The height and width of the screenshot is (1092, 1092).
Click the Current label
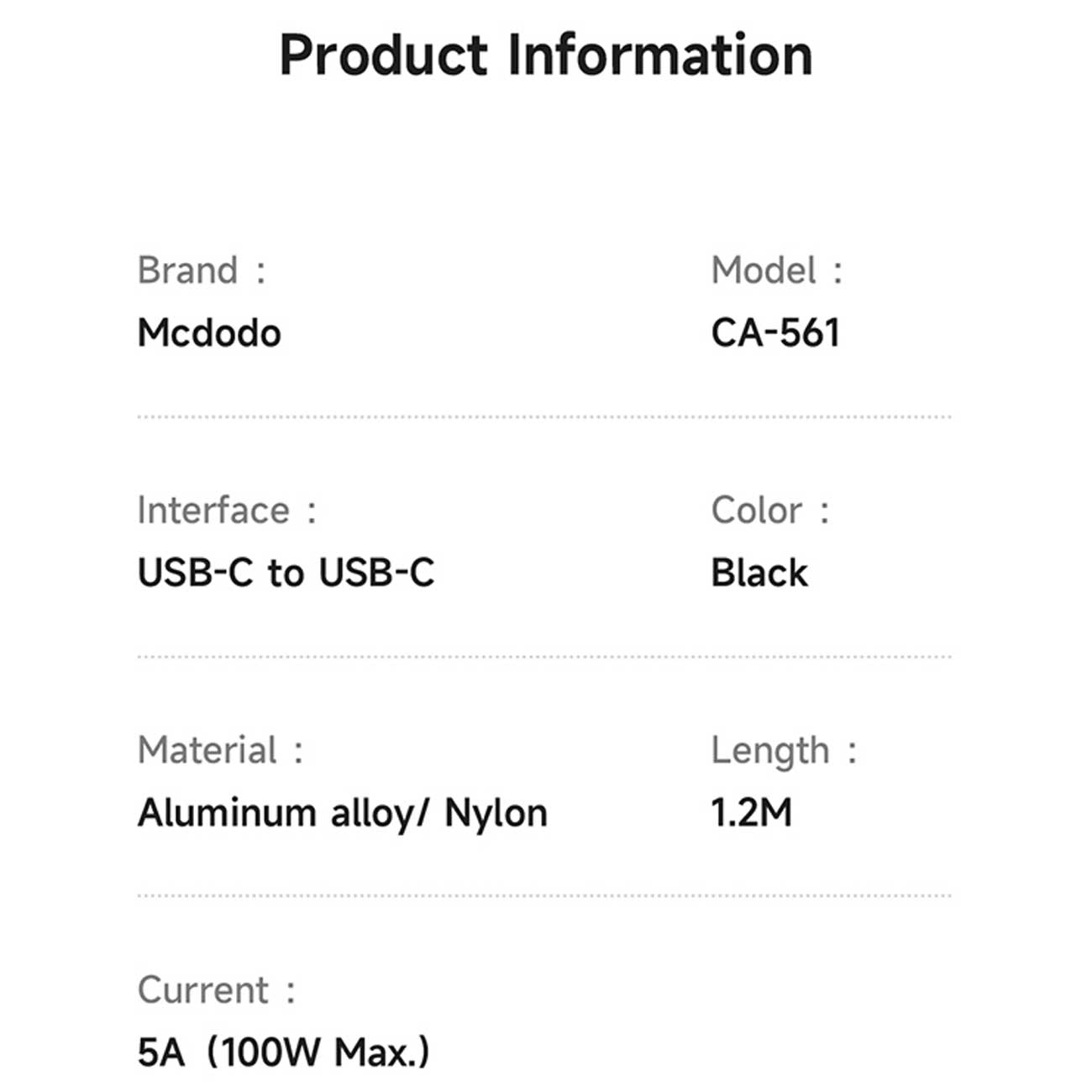pos(203,990)
